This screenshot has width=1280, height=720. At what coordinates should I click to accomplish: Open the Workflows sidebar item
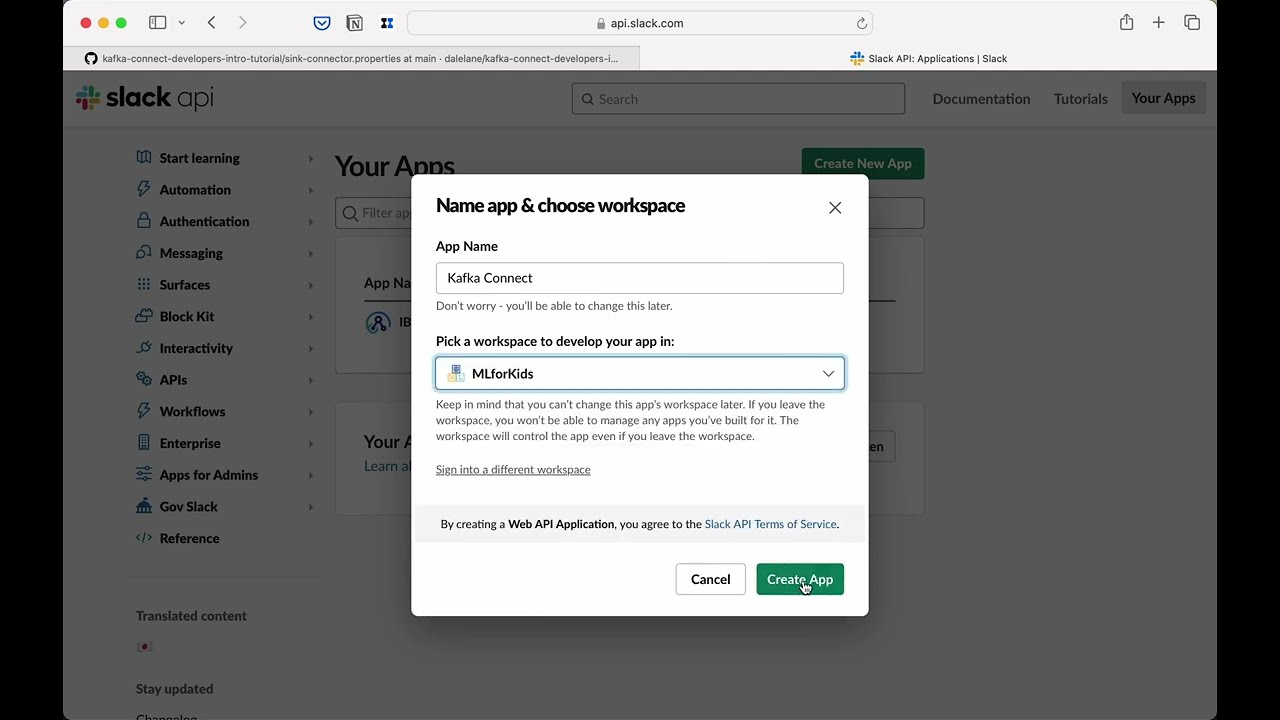(192, 411)
